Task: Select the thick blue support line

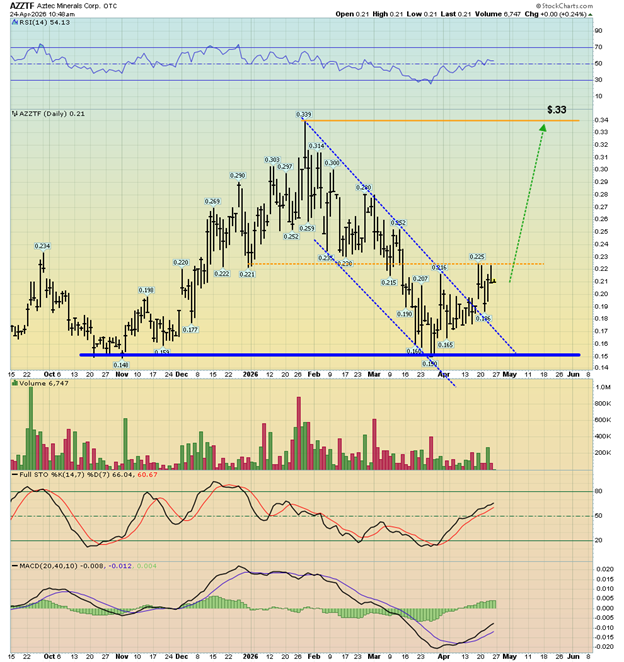Action: pos(300,354)
